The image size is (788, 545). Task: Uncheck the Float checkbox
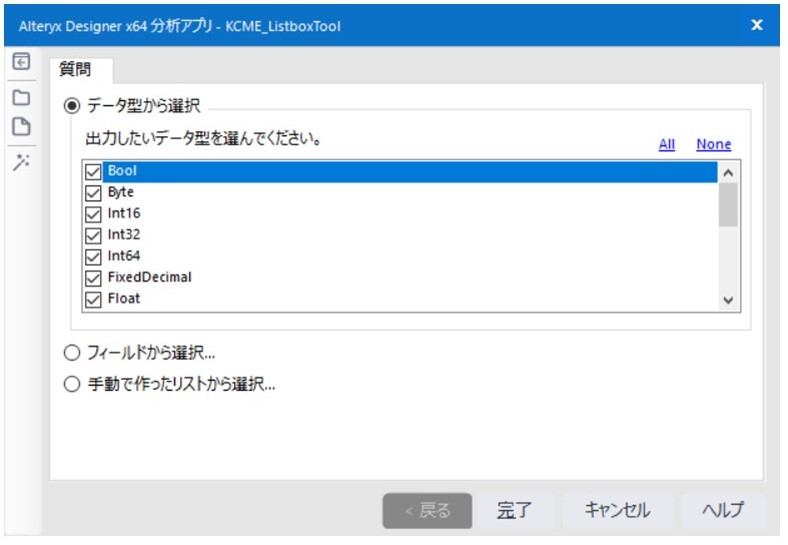click(95, 299)
